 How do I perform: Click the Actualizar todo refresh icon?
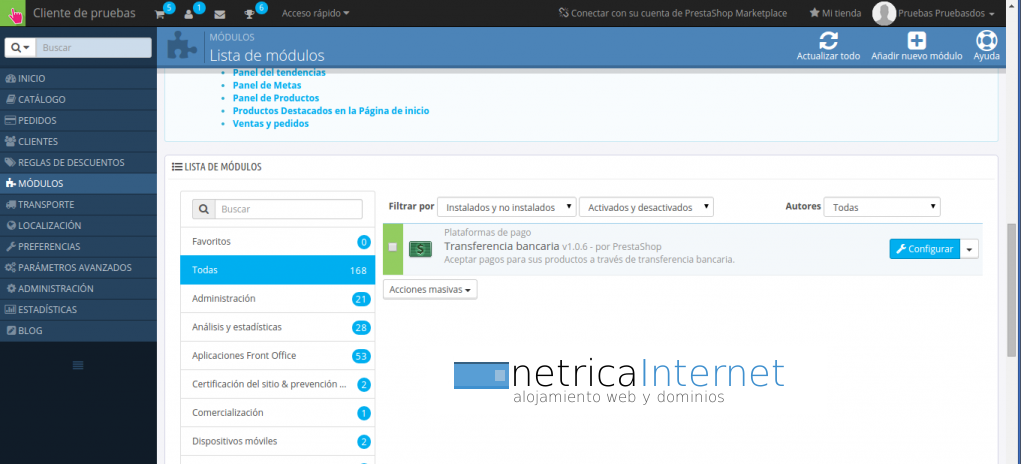click(x=828, y=40)
